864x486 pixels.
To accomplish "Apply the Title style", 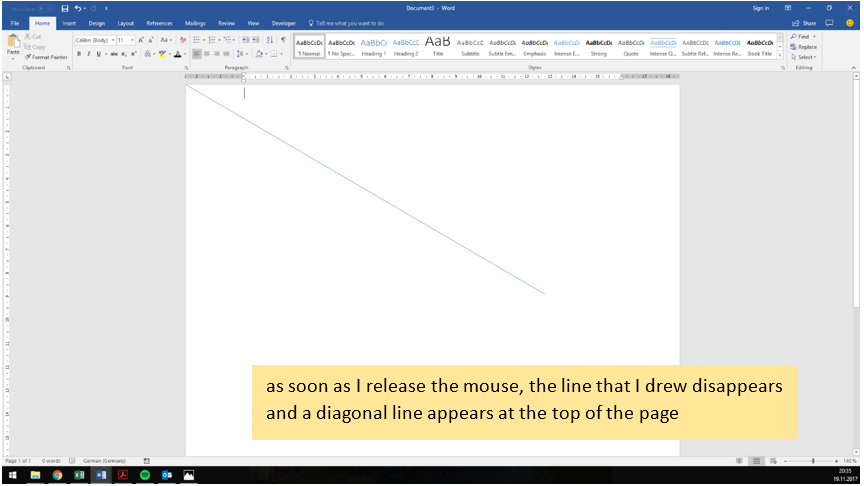I will pos(438,47).
